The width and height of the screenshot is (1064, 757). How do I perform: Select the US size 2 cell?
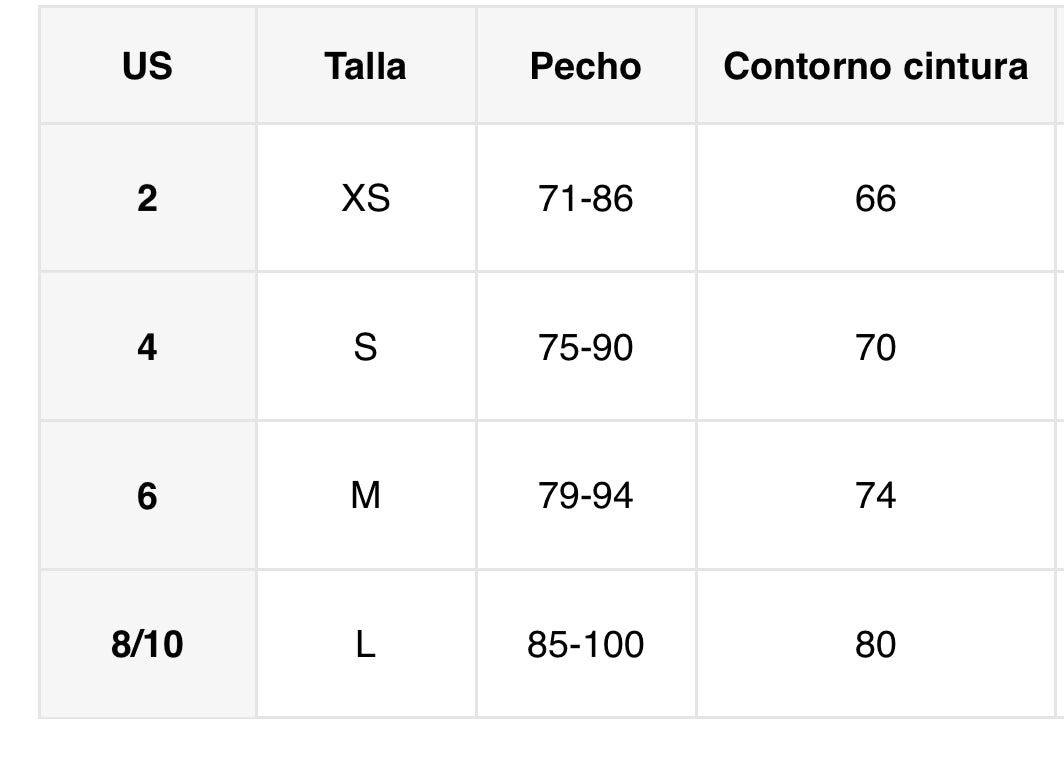coord(147,198)
